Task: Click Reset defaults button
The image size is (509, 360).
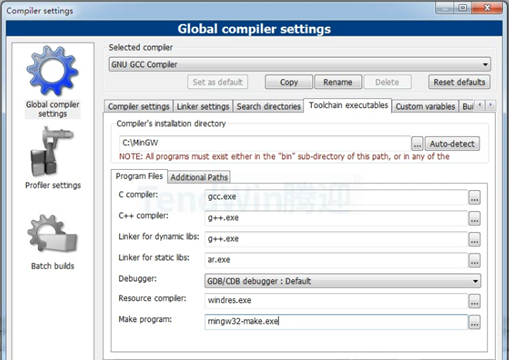Action: pyautogui.click(x=459, y=82)
